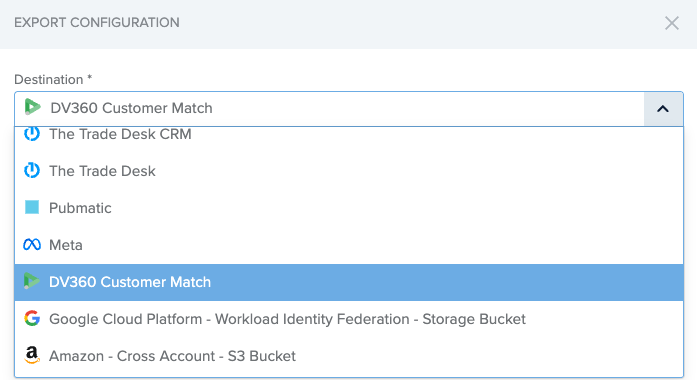Click the Meta infinity logo icon
This screenshot has height=380, width=697.
(32, 244)
